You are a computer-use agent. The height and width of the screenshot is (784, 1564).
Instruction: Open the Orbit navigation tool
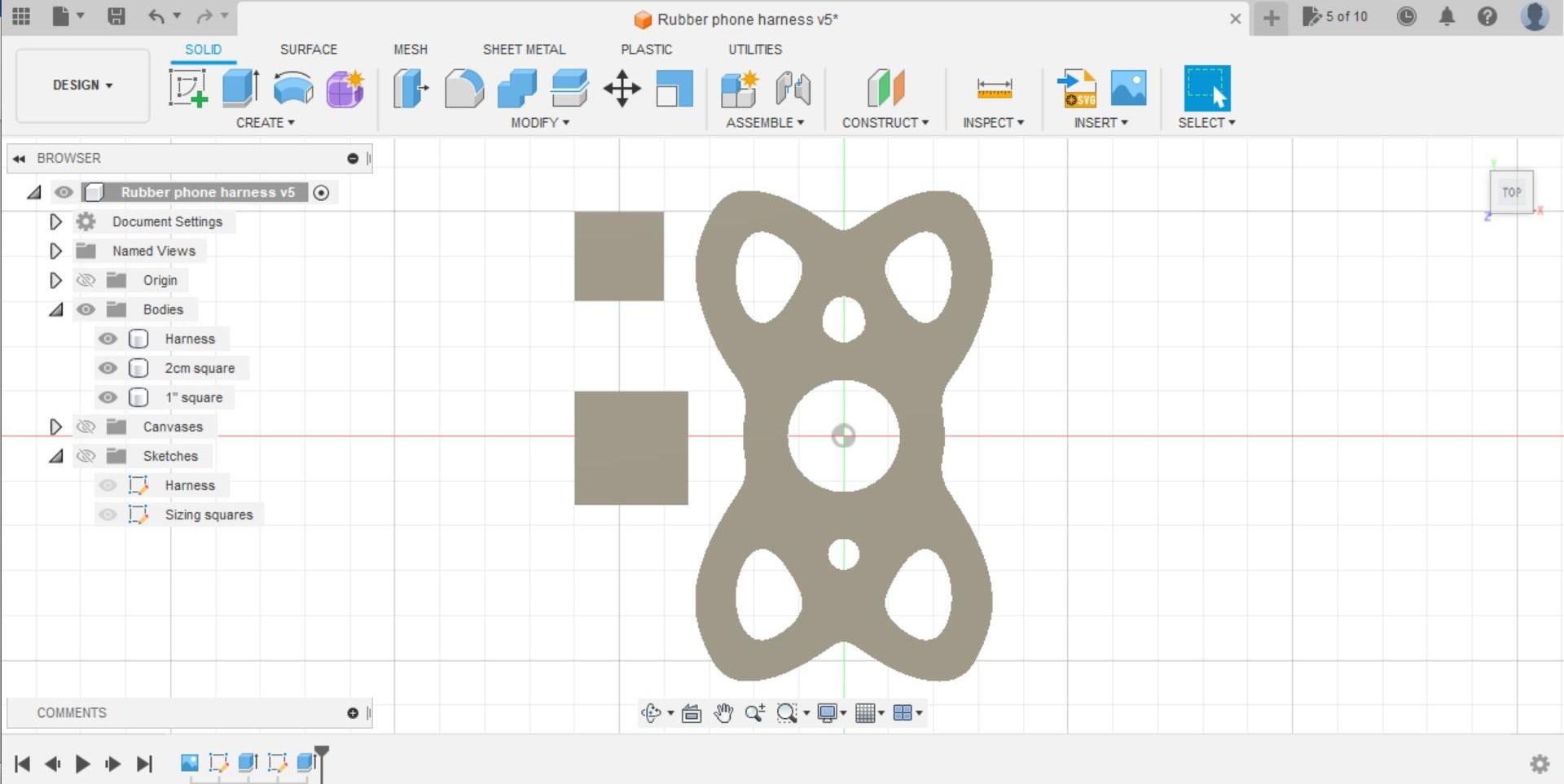[651, 713]
